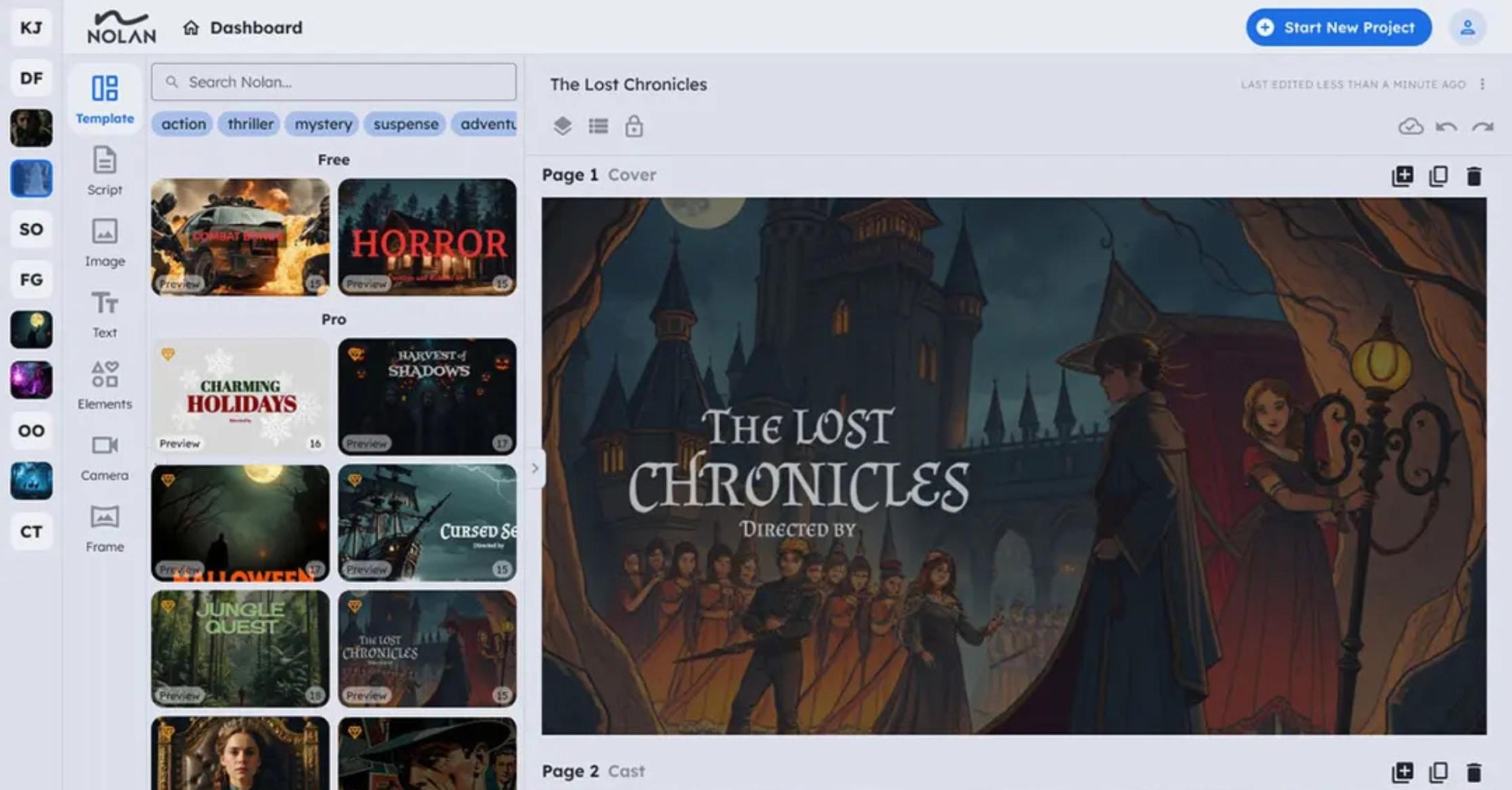This screenshot has height=790, width=1512.
Task: Select the Text tool
Action: (104, 314)
